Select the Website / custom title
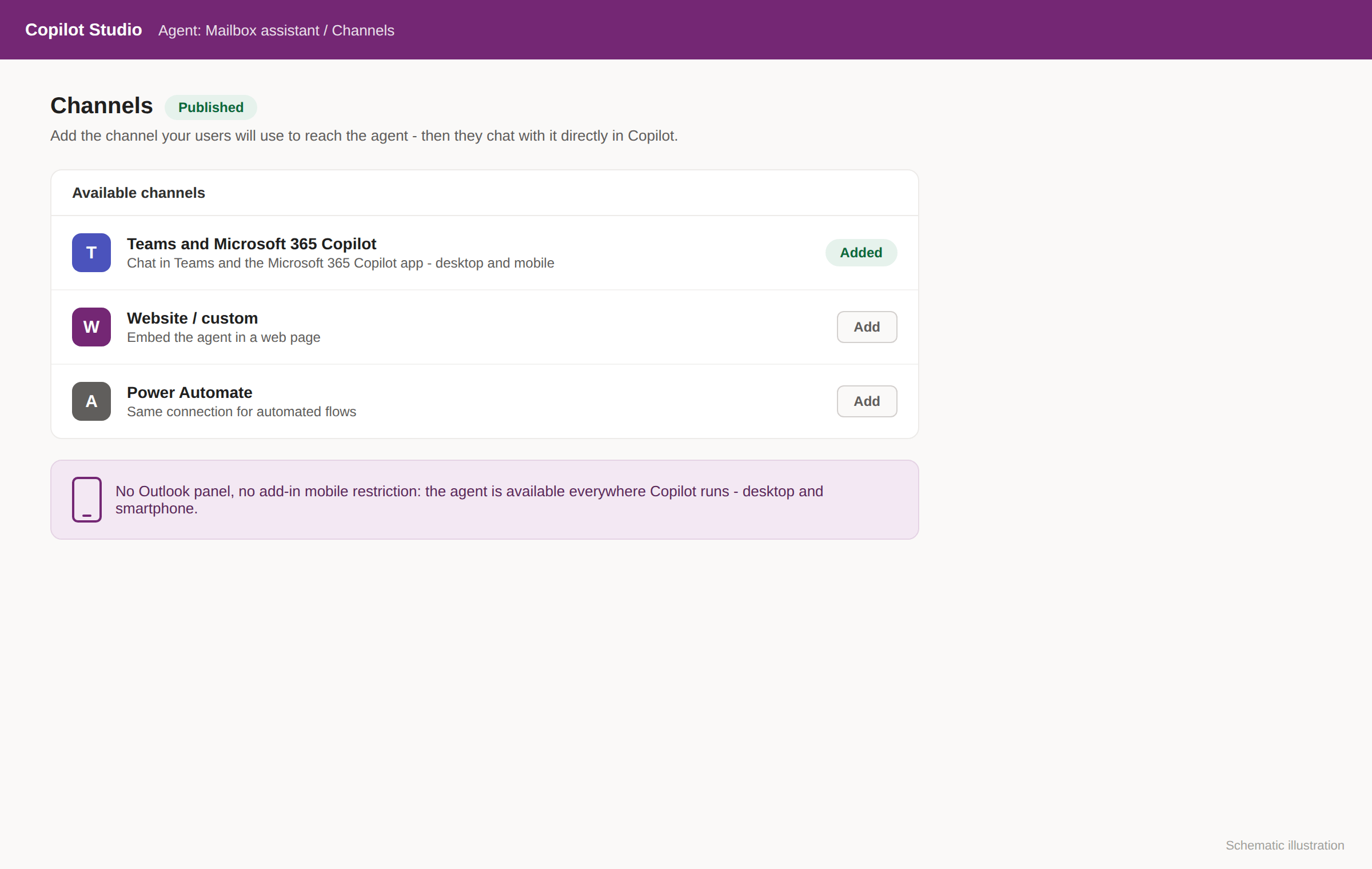The height and width of the screenshot is (869, 1372). click(x=192, y=318)
